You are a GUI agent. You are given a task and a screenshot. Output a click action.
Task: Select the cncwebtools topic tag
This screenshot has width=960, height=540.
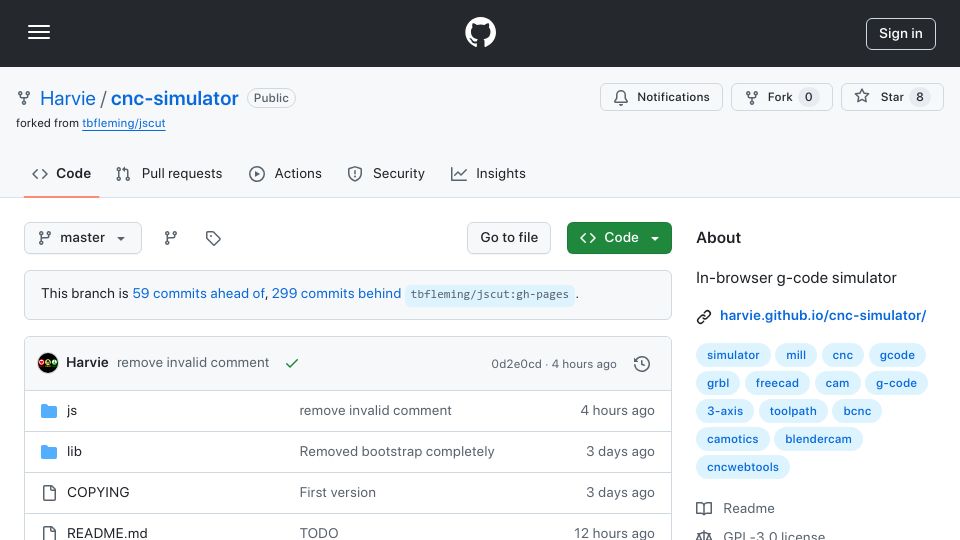pyautogui.click(x=743, y=468)
